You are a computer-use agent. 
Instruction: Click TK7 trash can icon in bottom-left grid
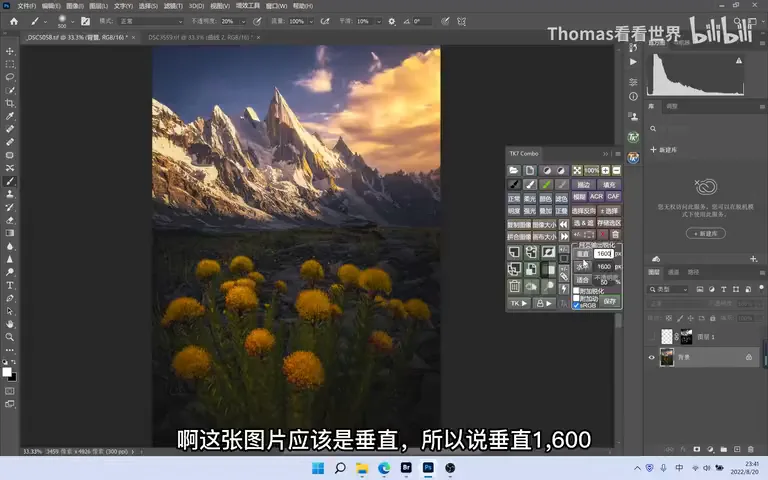tap(514, 286)
